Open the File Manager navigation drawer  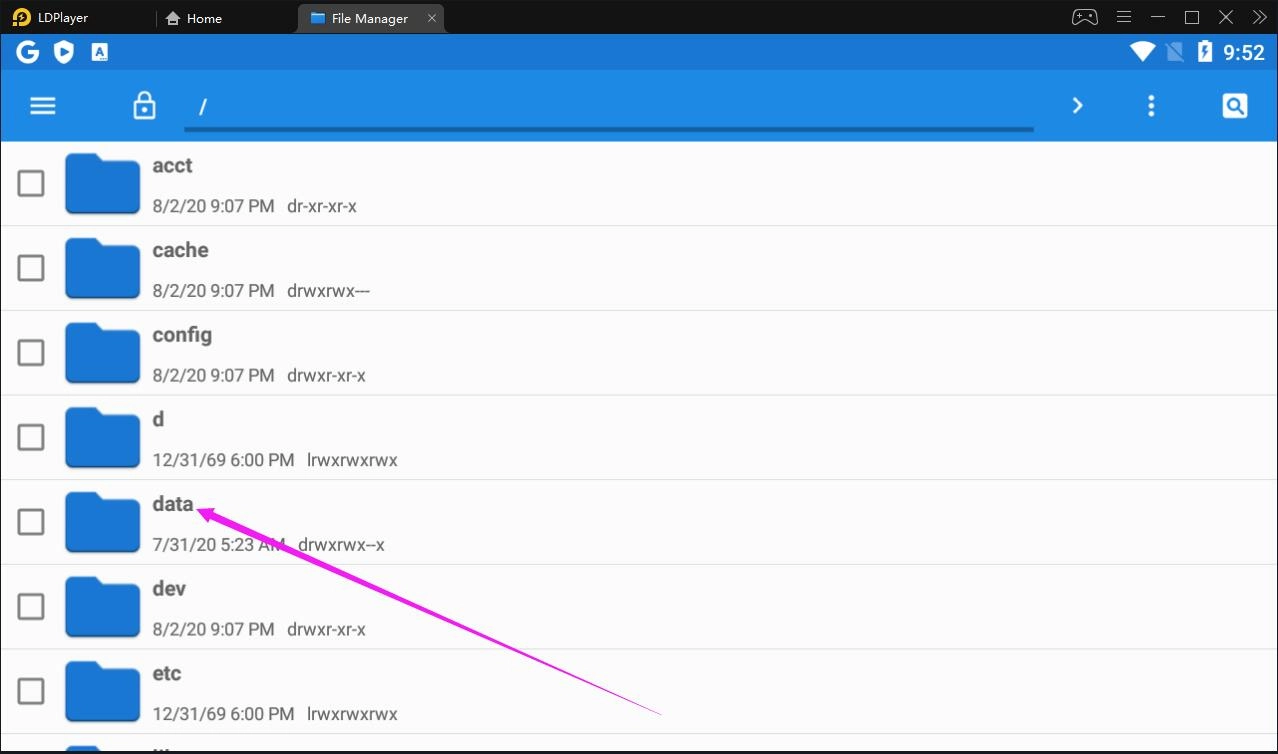pos(42,105)
